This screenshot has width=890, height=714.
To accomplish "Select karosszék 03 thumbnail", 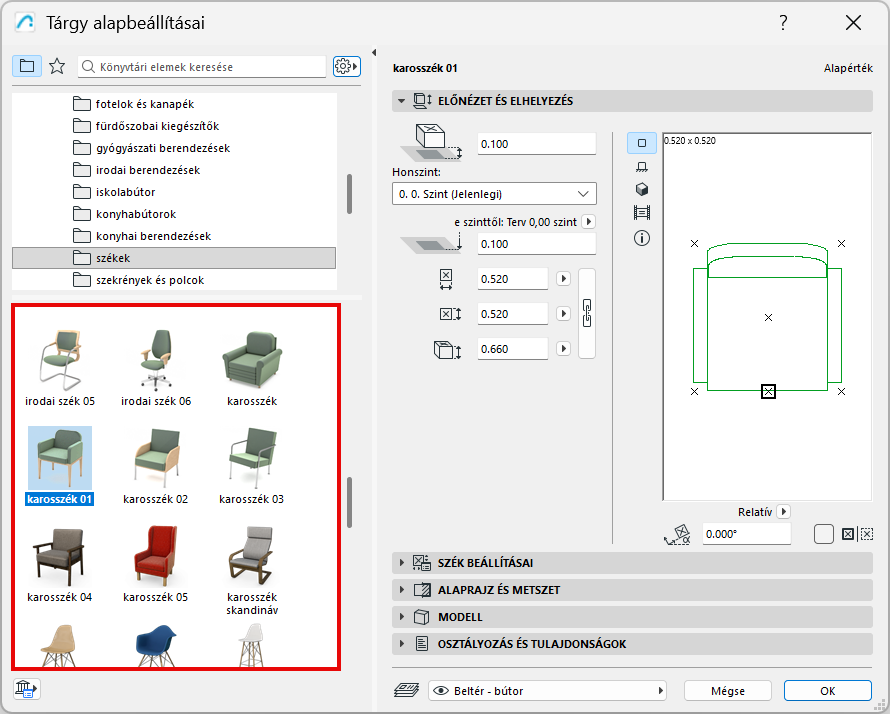I will (x=252, y=459).
